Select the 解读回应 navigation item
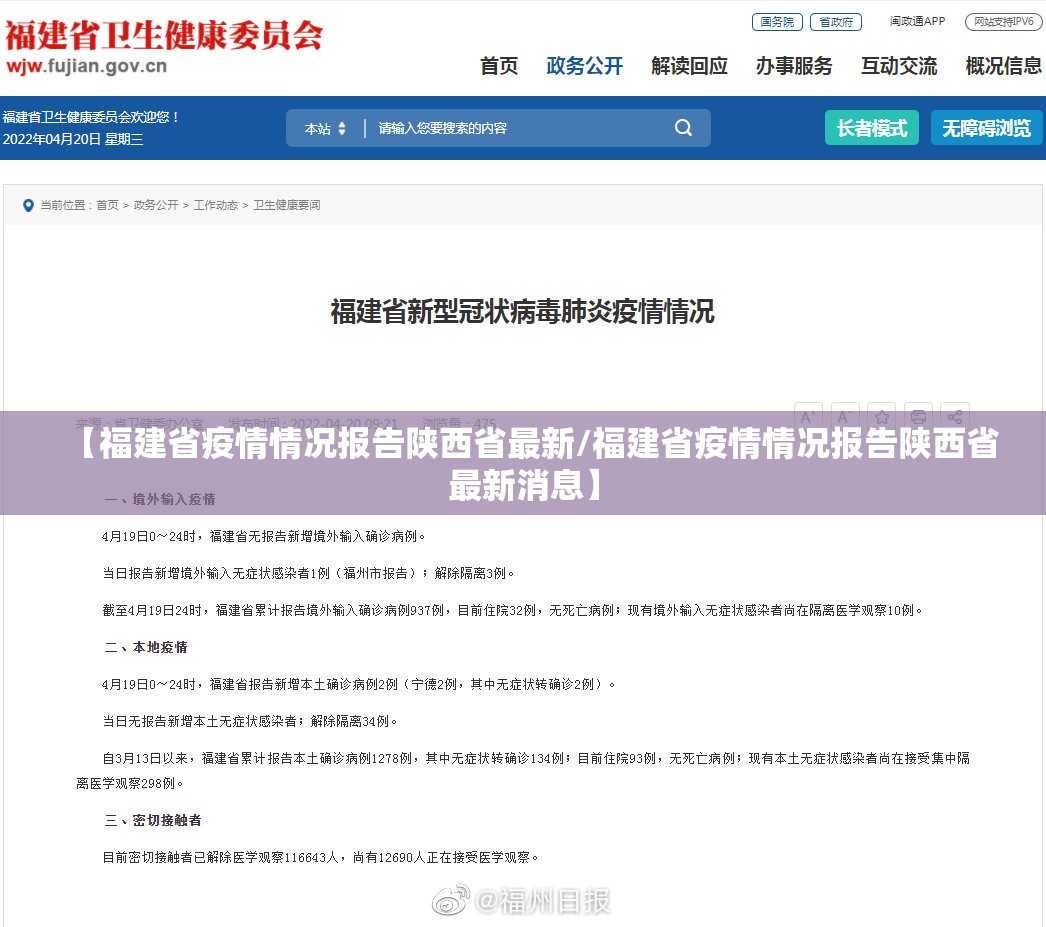The width and height of the screenshot is (1046, 927). (689, 66)
